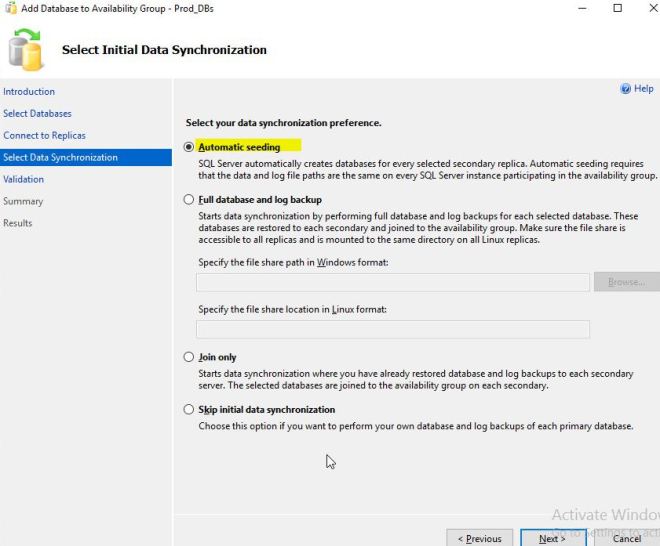The width and height of the screenshot is (660, 546).
Task: Go to the Introduction wizard step
Action: [29, 92]
